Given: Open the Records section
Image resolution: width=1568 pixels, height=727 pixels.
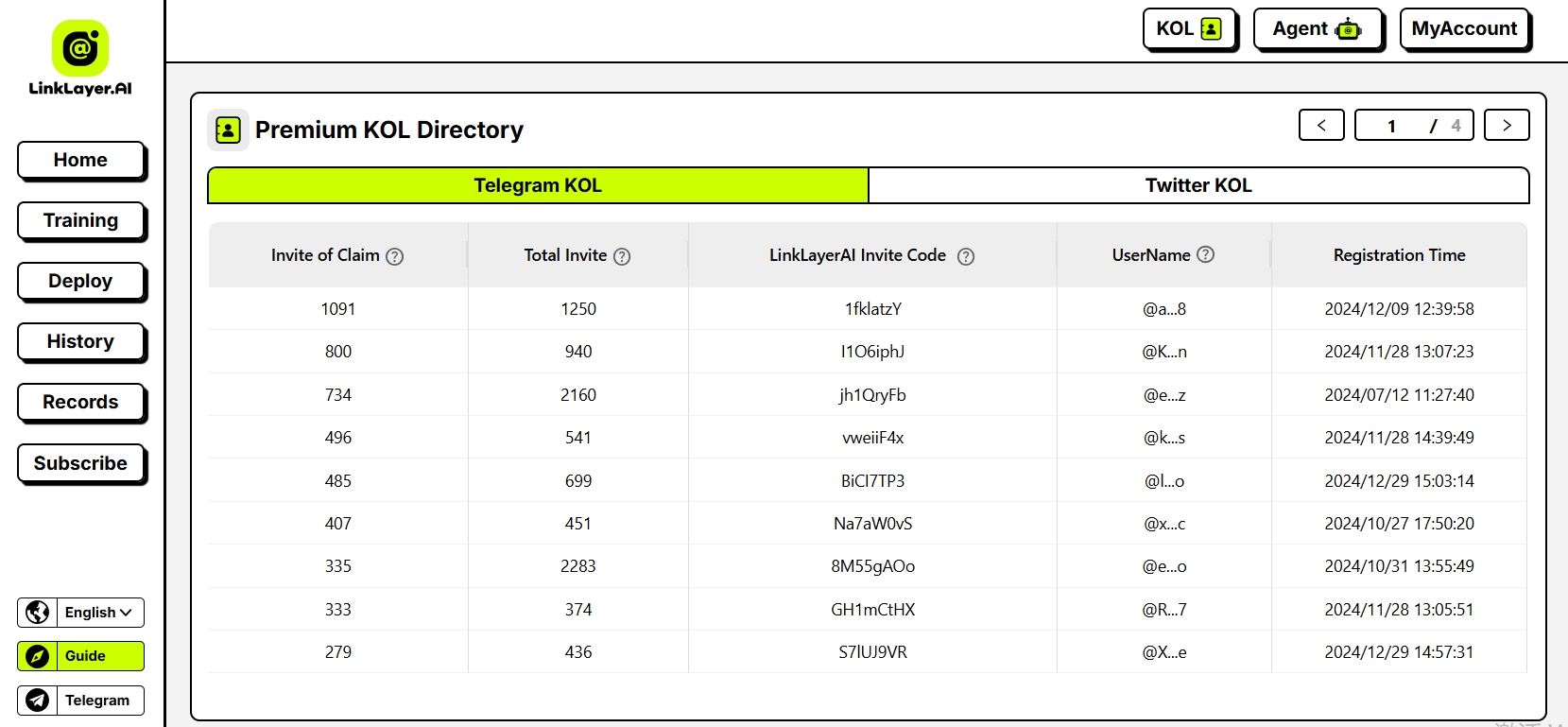Looking at the screenshot, I should click(81, 403).
